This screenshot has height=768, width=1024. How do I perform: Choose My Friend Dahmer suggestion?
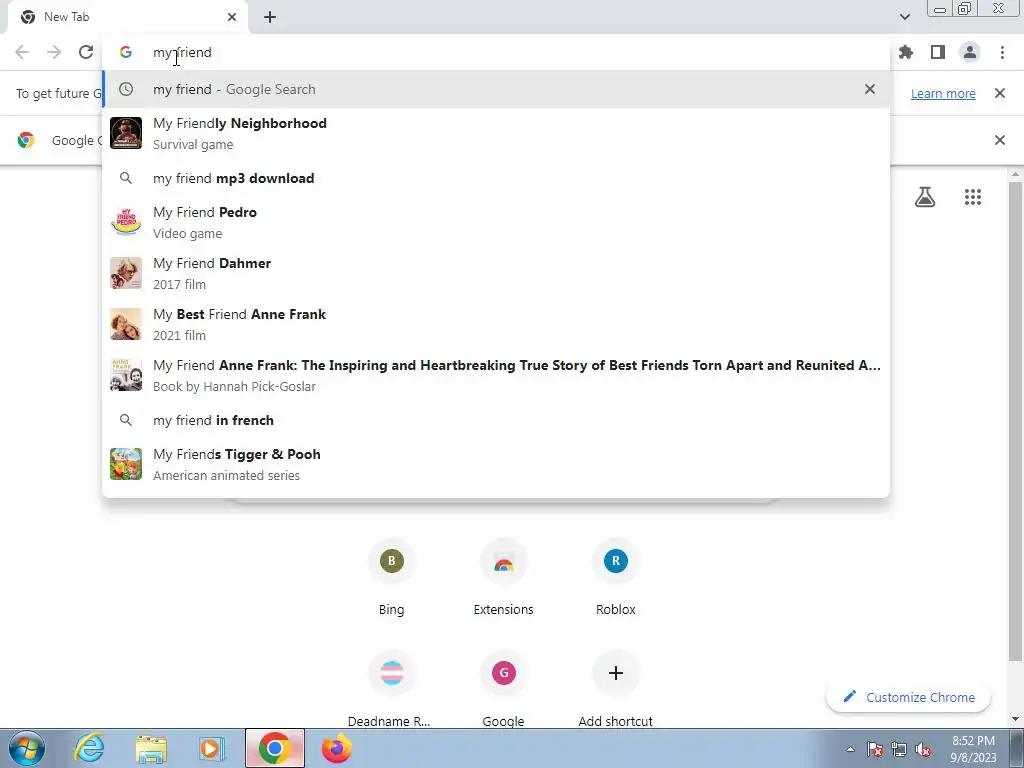pos(496,273)
